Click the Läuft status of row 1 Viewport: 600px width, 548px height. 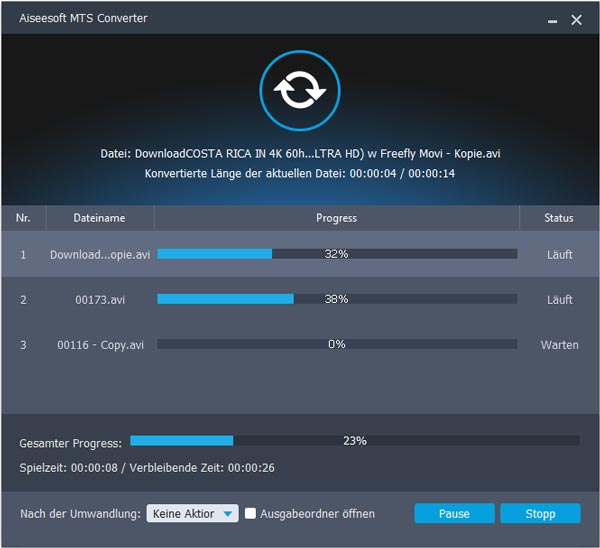click(x=559, y=254)
